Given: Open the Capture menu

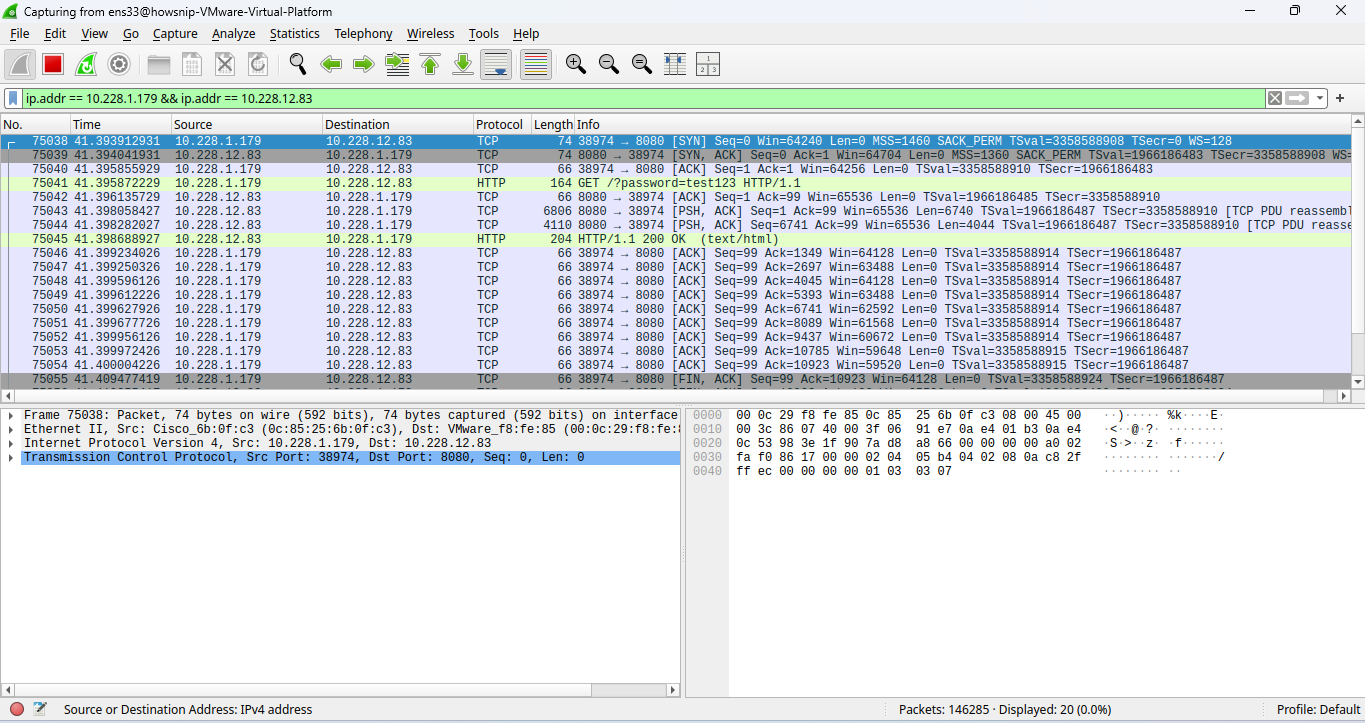Looking at the screenshot, I should tap(175, 34).
